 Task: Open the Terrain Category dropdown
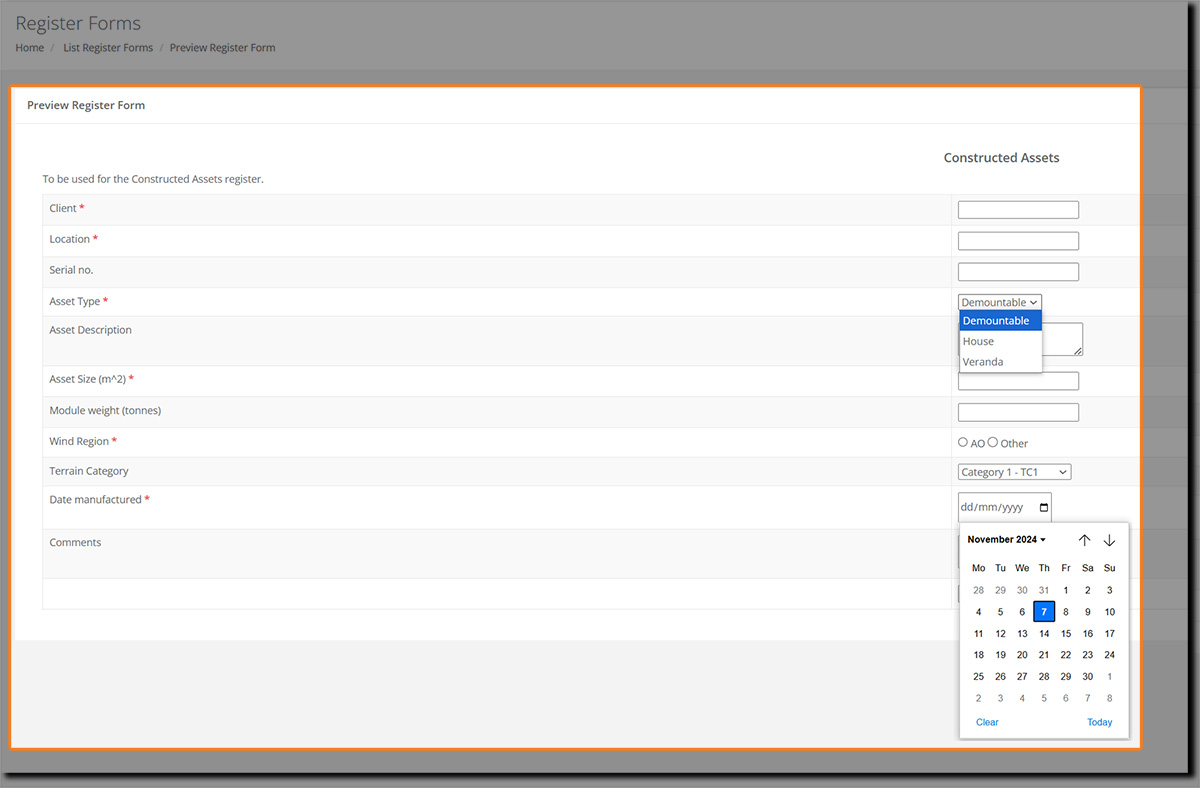pyautogui.click(x=1014, y=472)
